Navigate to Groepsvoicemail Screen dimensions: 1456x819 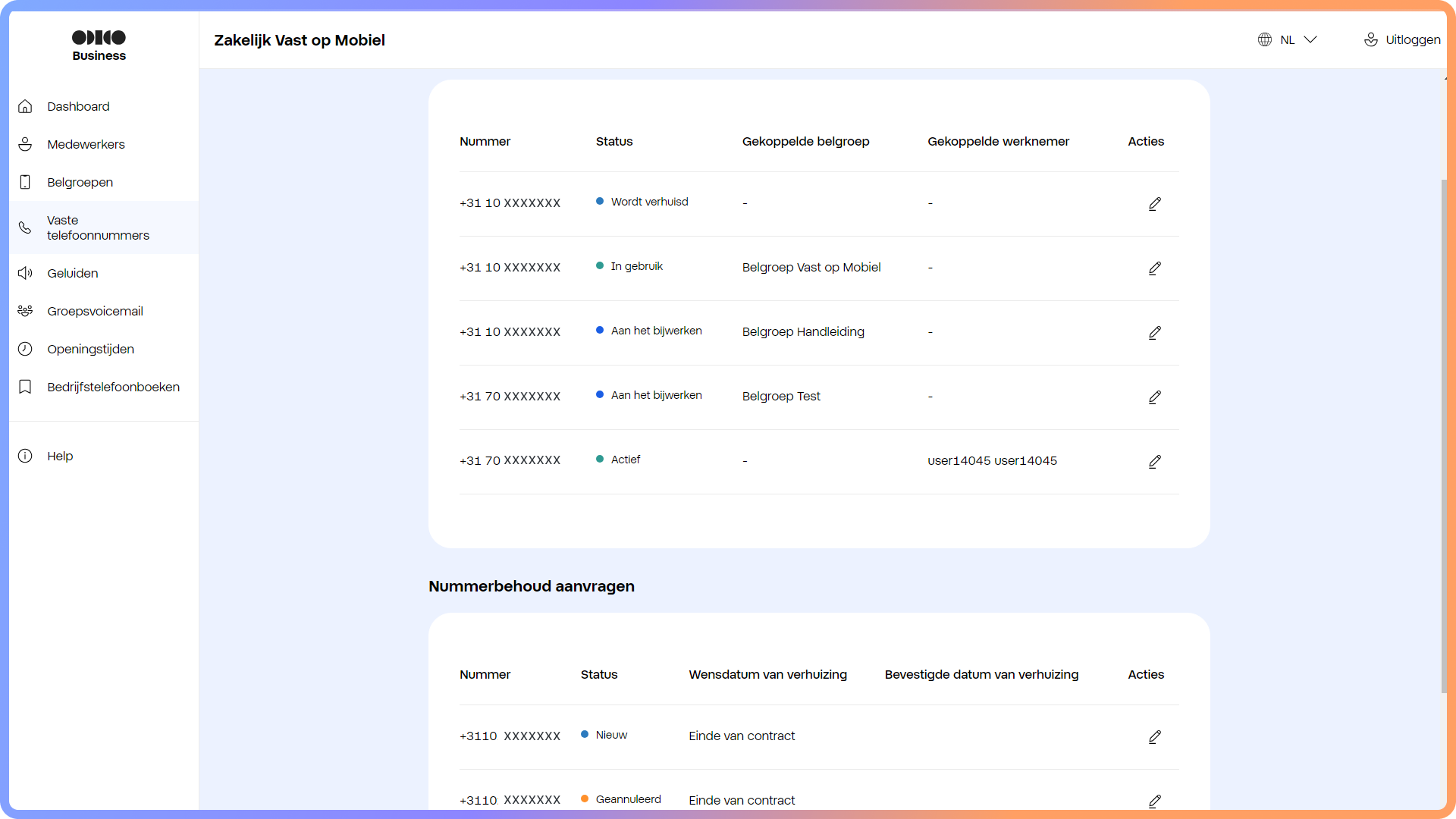point(95,311)
